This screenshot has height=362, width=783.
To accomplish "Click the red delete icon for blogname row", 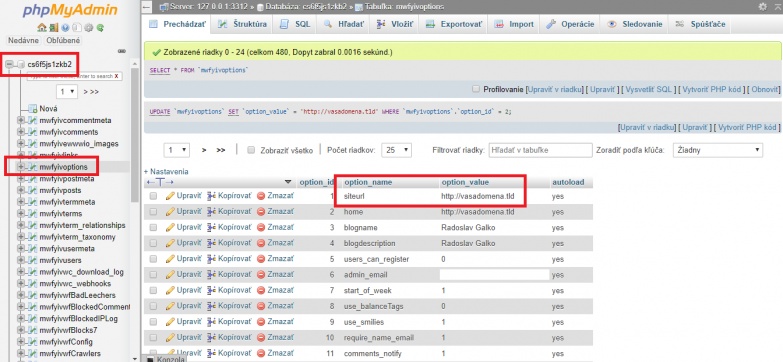I will [261, 227].
